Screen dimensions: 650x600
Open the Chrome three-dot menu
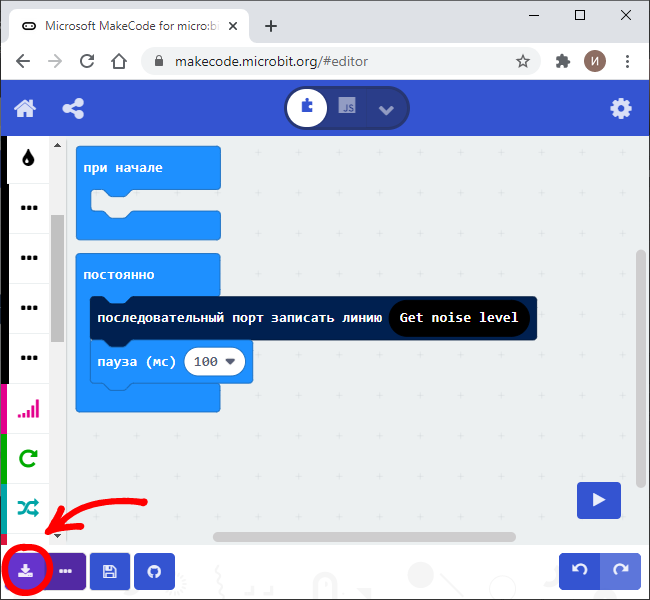point(627,61)
